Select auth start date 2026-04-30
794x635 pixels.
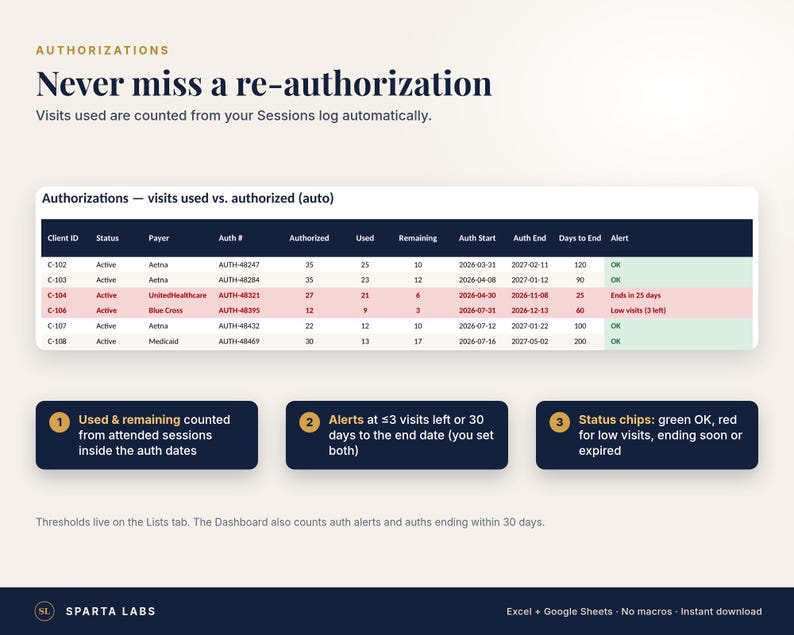tap(477, 295)
